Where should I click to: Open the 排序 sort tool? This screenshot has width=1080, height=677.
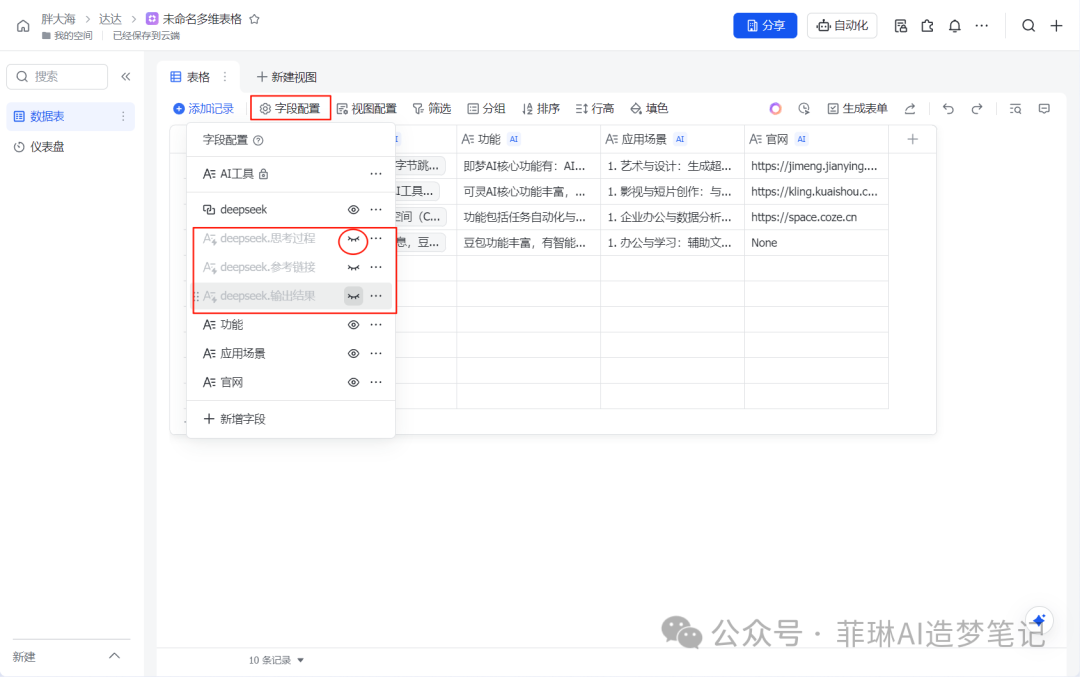click(x=541, y=109)
